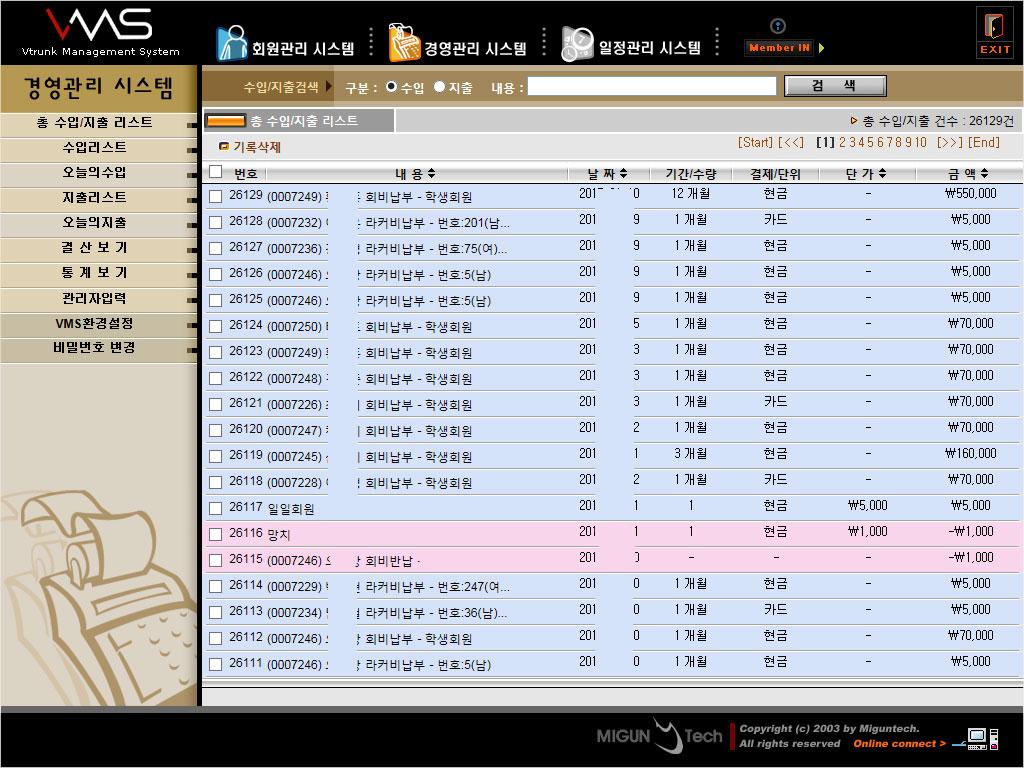Click the [>>] next pages link
The width and height of the screenshot is (1024, 768).
[x=950, y=142]
